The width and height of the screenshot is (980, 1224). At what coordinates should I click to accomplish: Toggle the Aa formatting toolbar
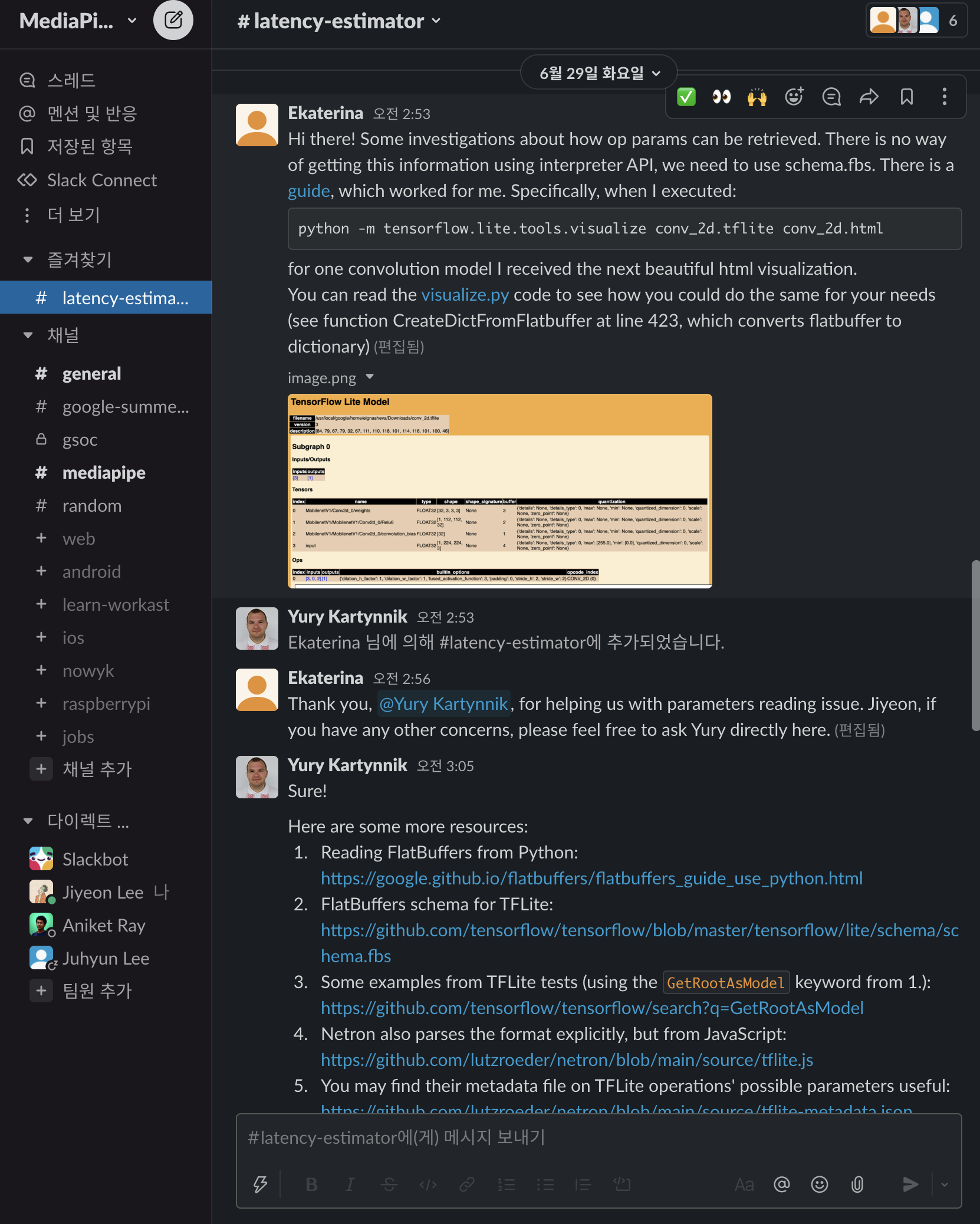[744, 1184]
